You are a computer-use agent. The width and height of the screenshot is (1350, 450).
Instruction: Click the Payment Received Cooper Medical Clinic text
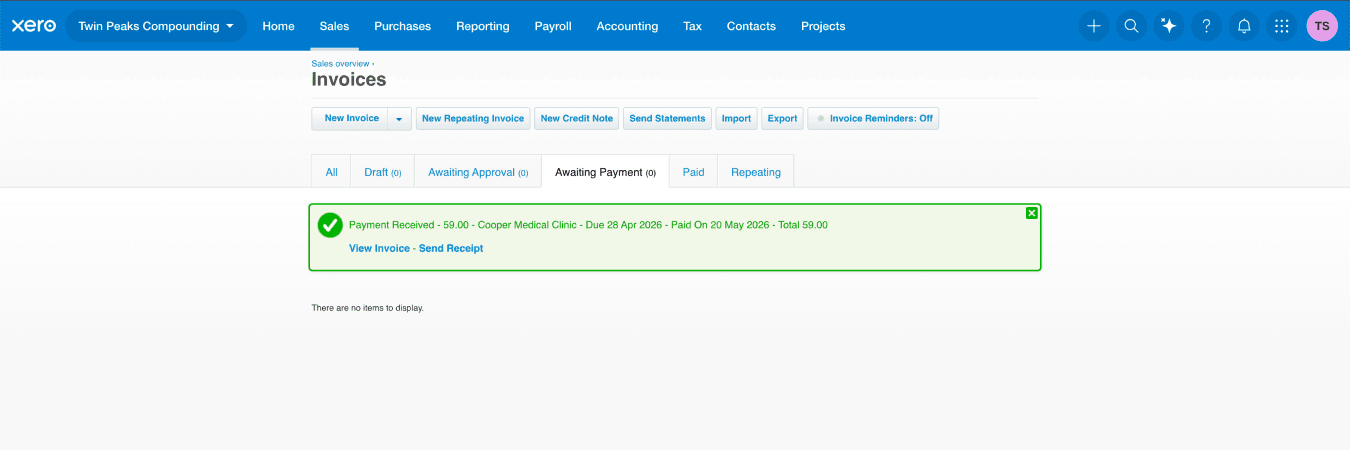(588, 225)
